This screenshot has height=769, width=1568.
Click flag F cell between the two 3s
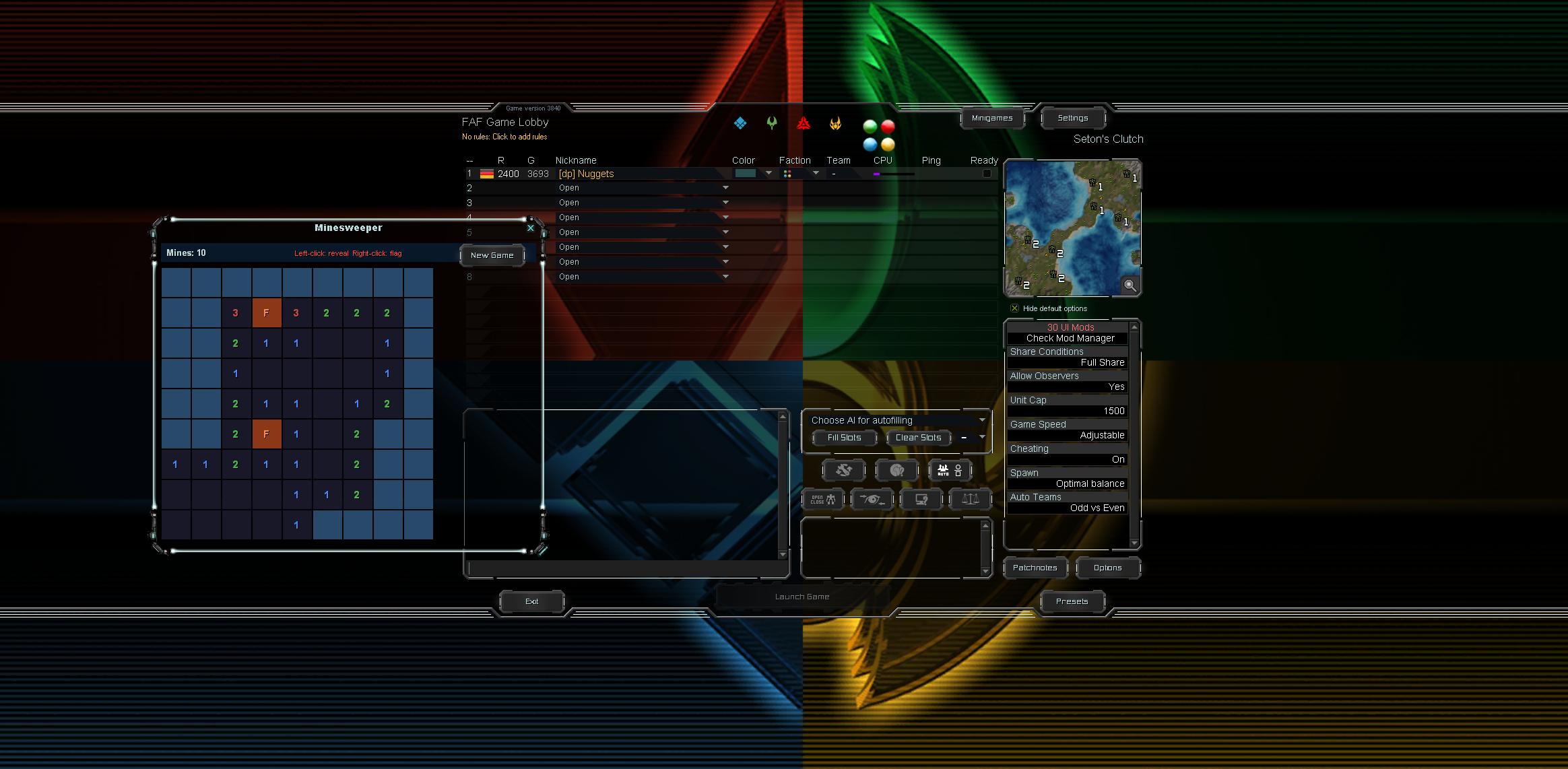pyautogui.click(x=266, y=313)
